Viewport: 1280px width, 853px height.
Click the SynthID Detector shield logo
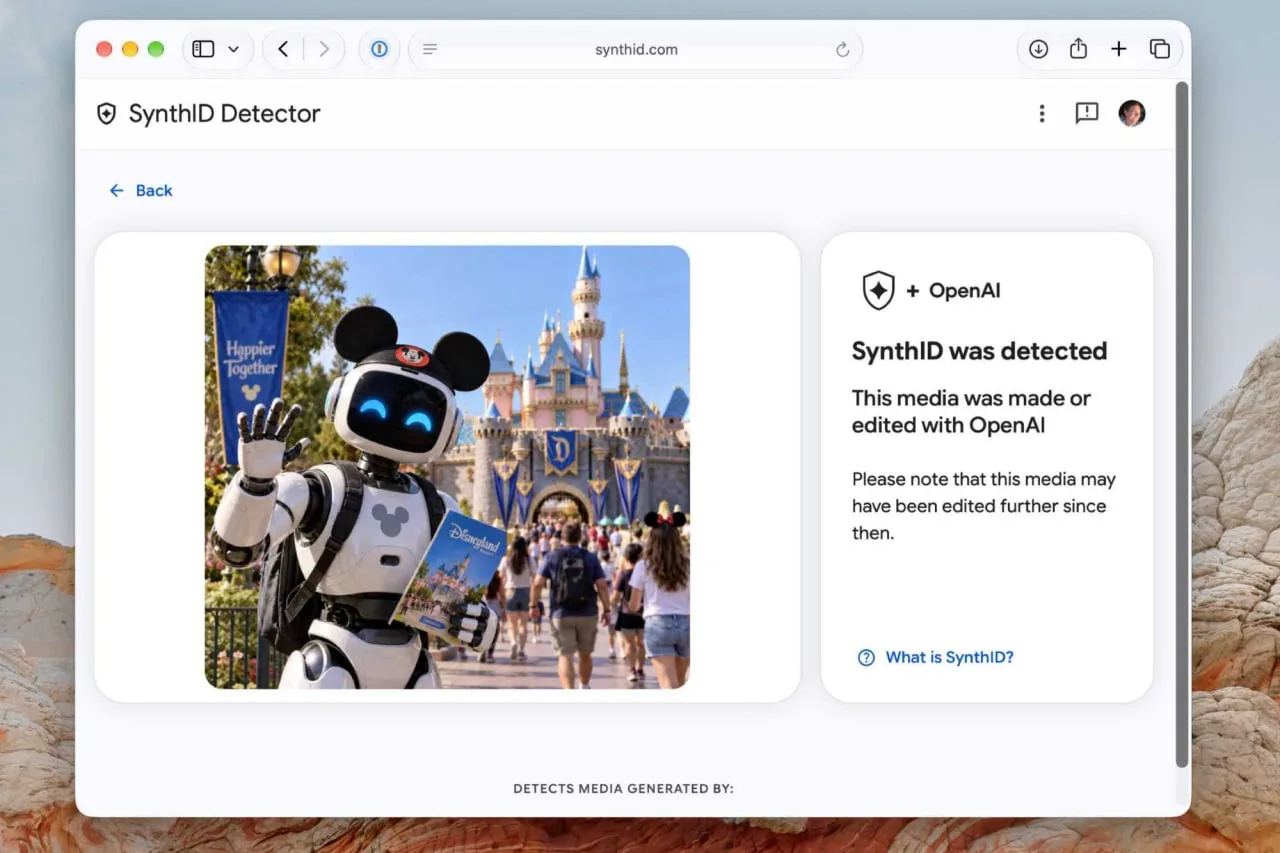[x=106, y=113]
